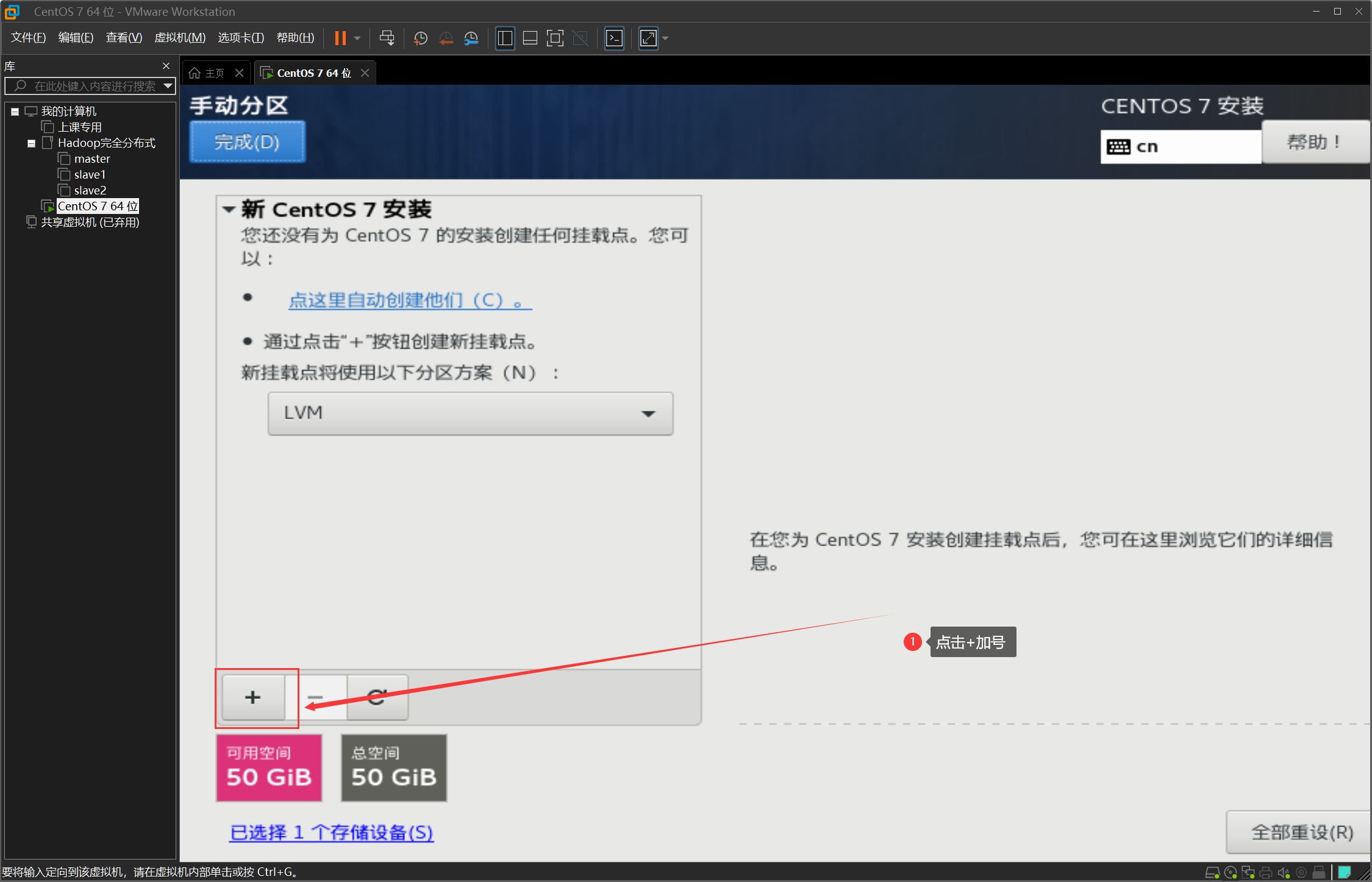Open the 编辑(E) menu

pos(76,38)
